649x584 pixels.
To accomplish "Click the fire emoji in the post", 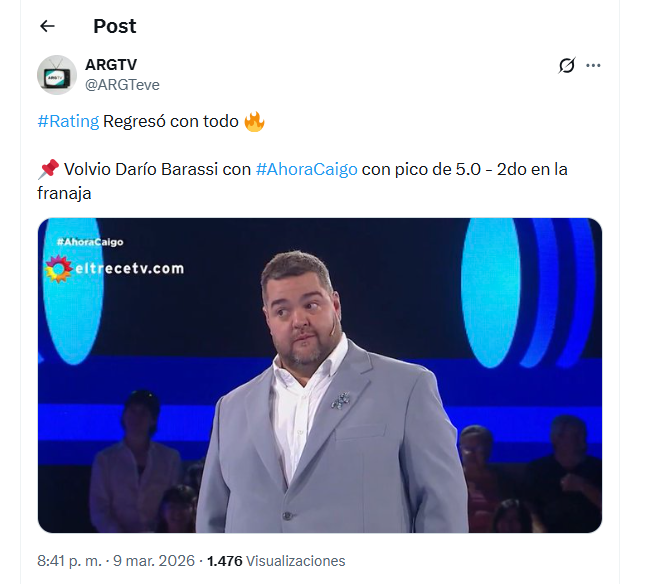I will pos(254,122).
